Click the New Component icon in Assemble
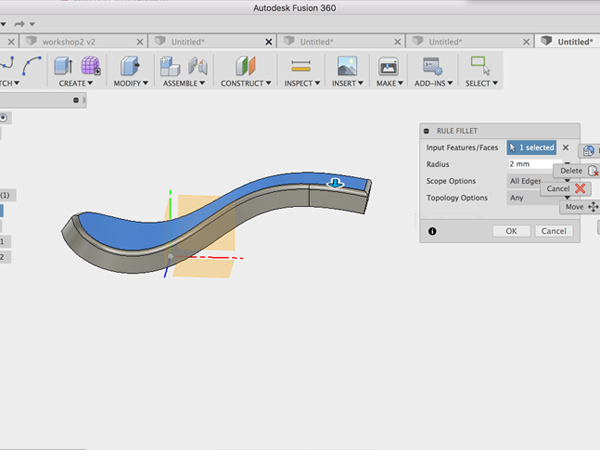This screenshot has width=600, height=450. (x=170, y=65)
